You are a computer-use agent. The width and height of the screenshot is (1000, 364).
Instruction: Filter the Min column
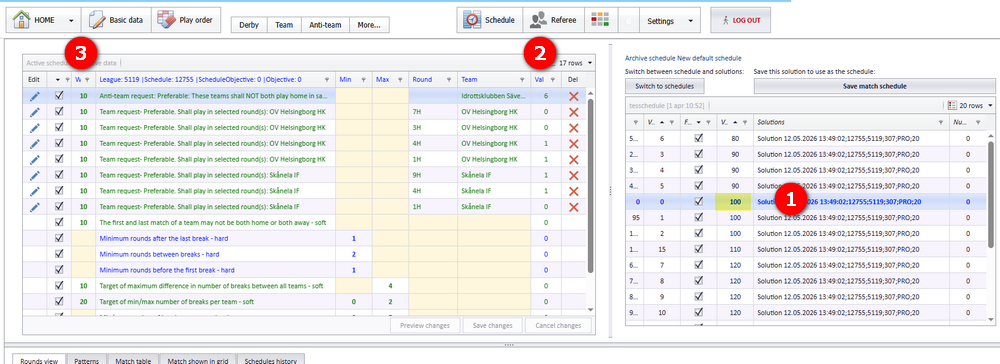[x=364, y=80]
